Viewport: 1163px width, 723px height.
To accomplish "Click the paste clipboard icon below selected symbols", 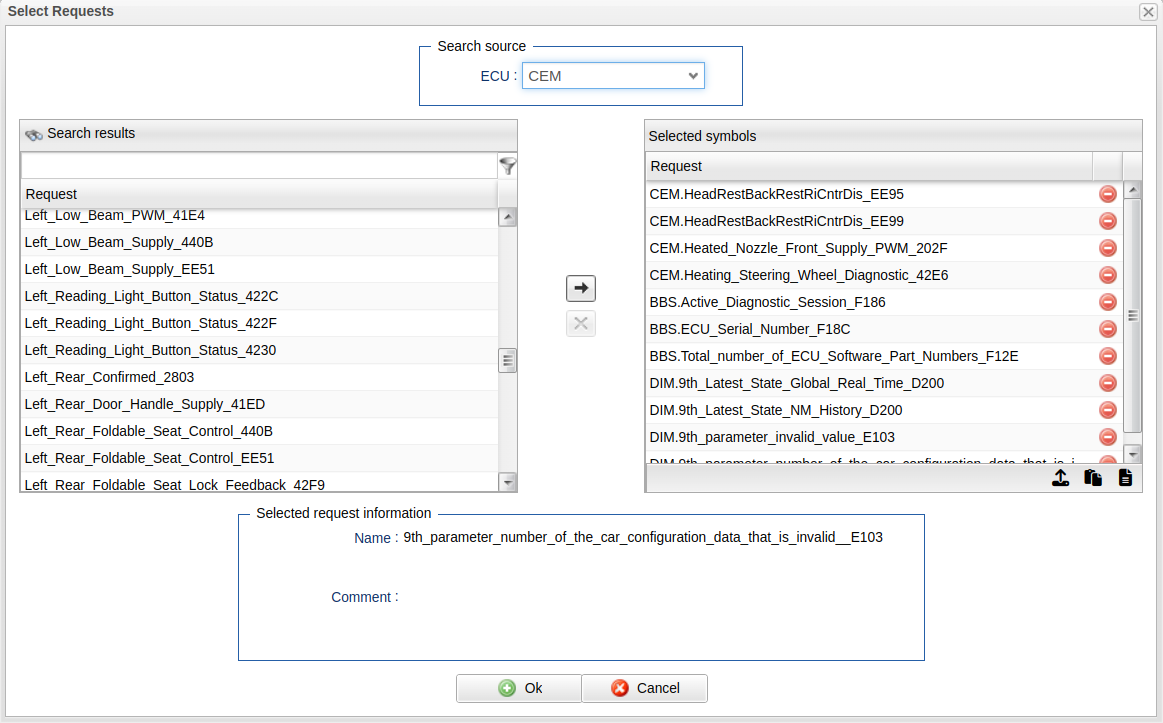I will 1093,478.
